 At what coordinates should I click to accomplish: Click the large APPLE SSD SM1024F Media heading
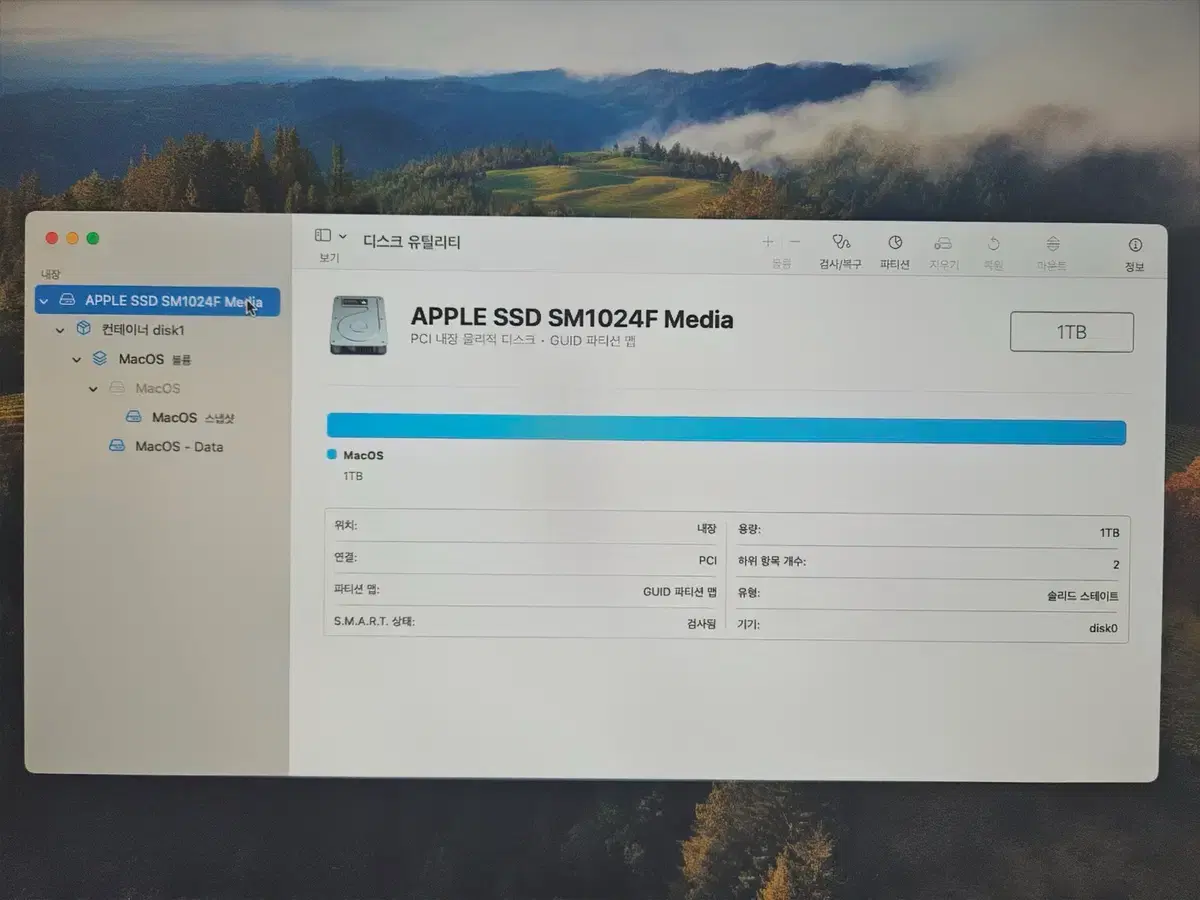coord(572,319)
